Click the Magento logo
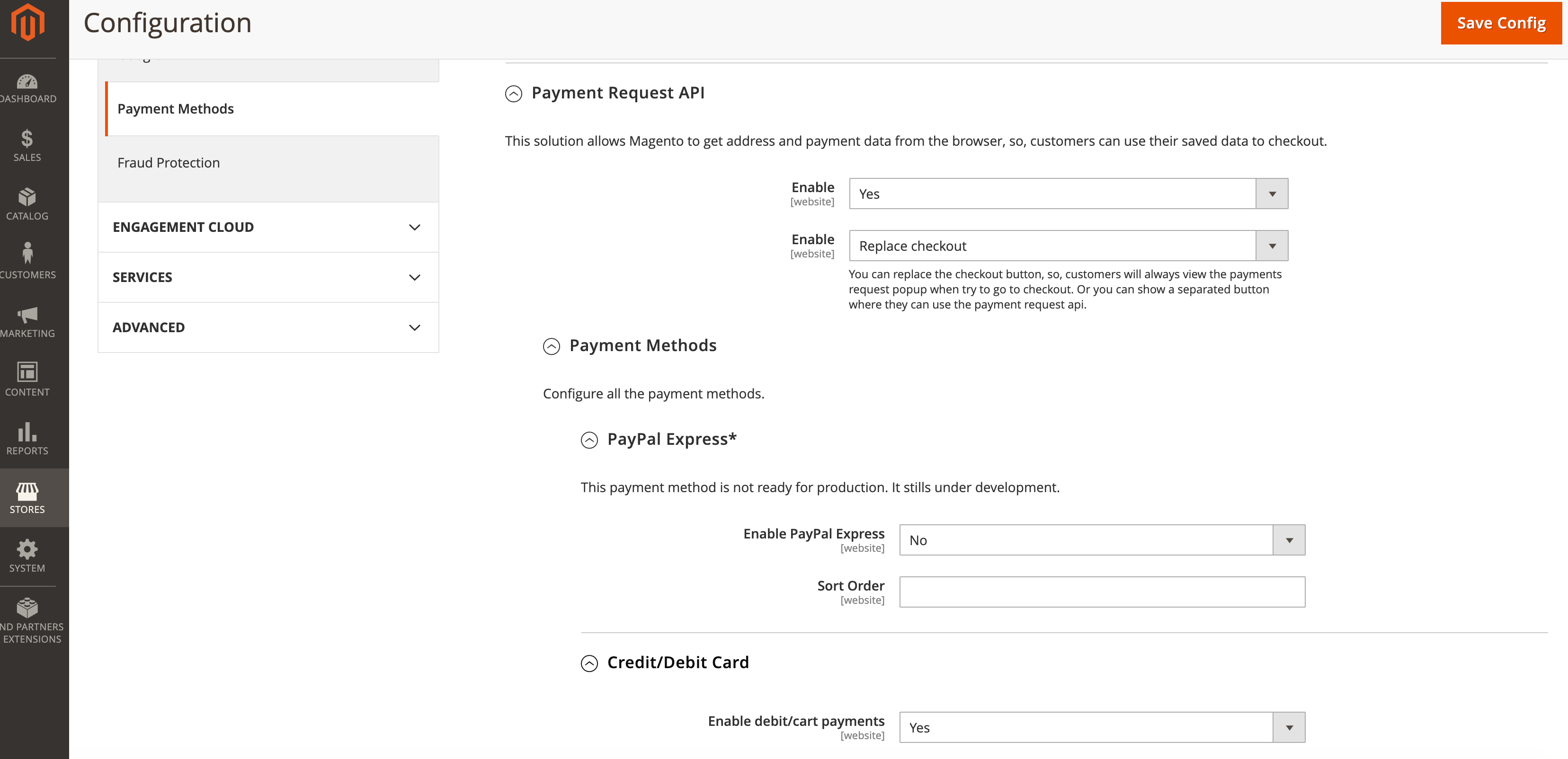Image resolution: width=1568 pixels, height=759 pixels. (x=28, y=23)
